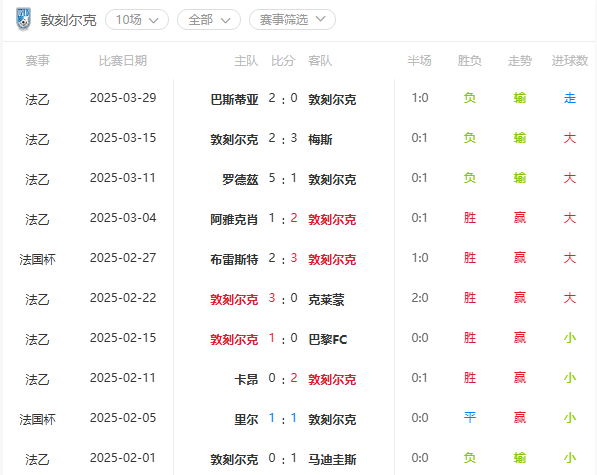Select the 罗德兹 team name
Screen dimensions: 597x475
pos(240,180)
